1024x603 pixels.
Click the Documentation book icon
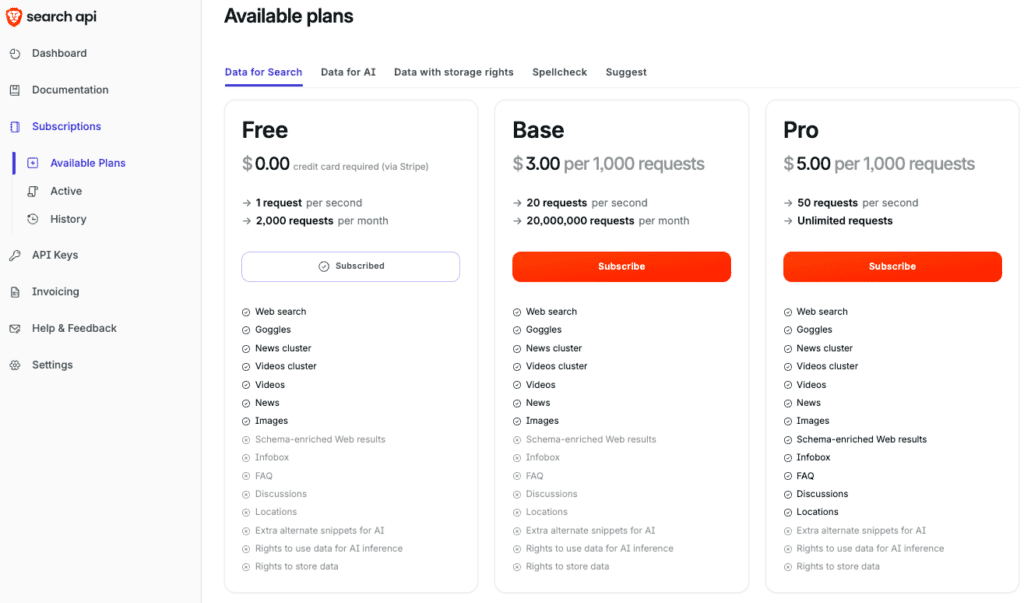click(15, 90)
